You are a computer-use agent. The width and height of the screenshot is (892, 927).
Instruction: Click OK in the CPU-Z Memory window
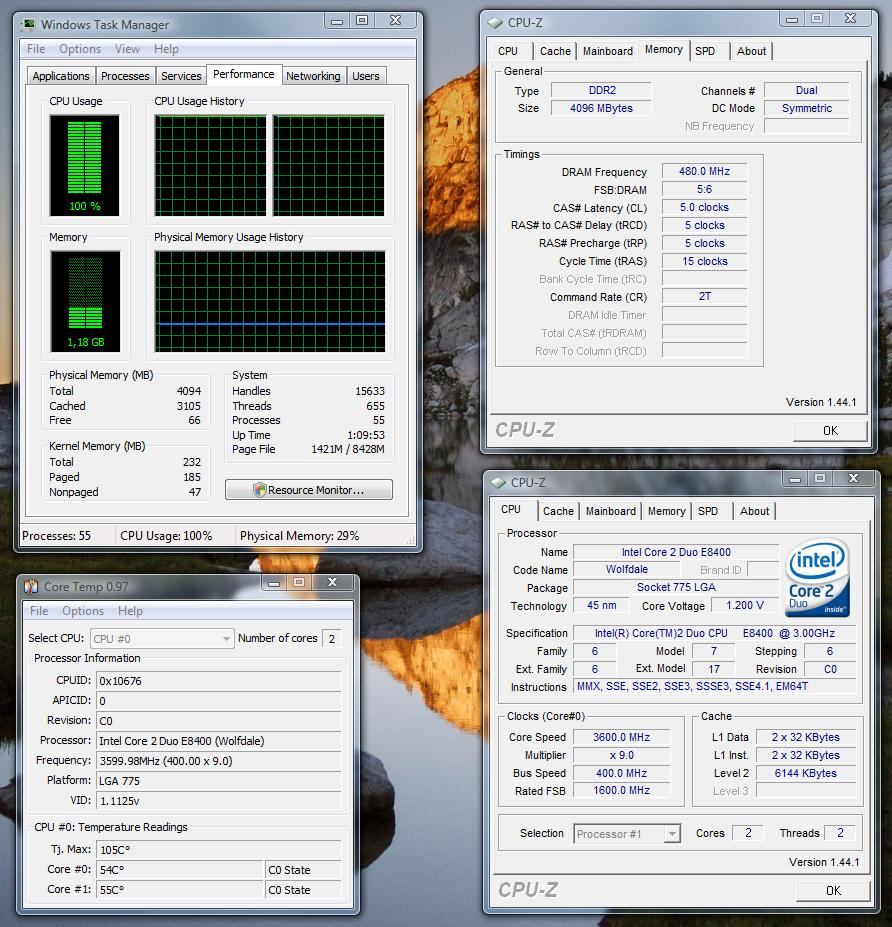(830, 430)
